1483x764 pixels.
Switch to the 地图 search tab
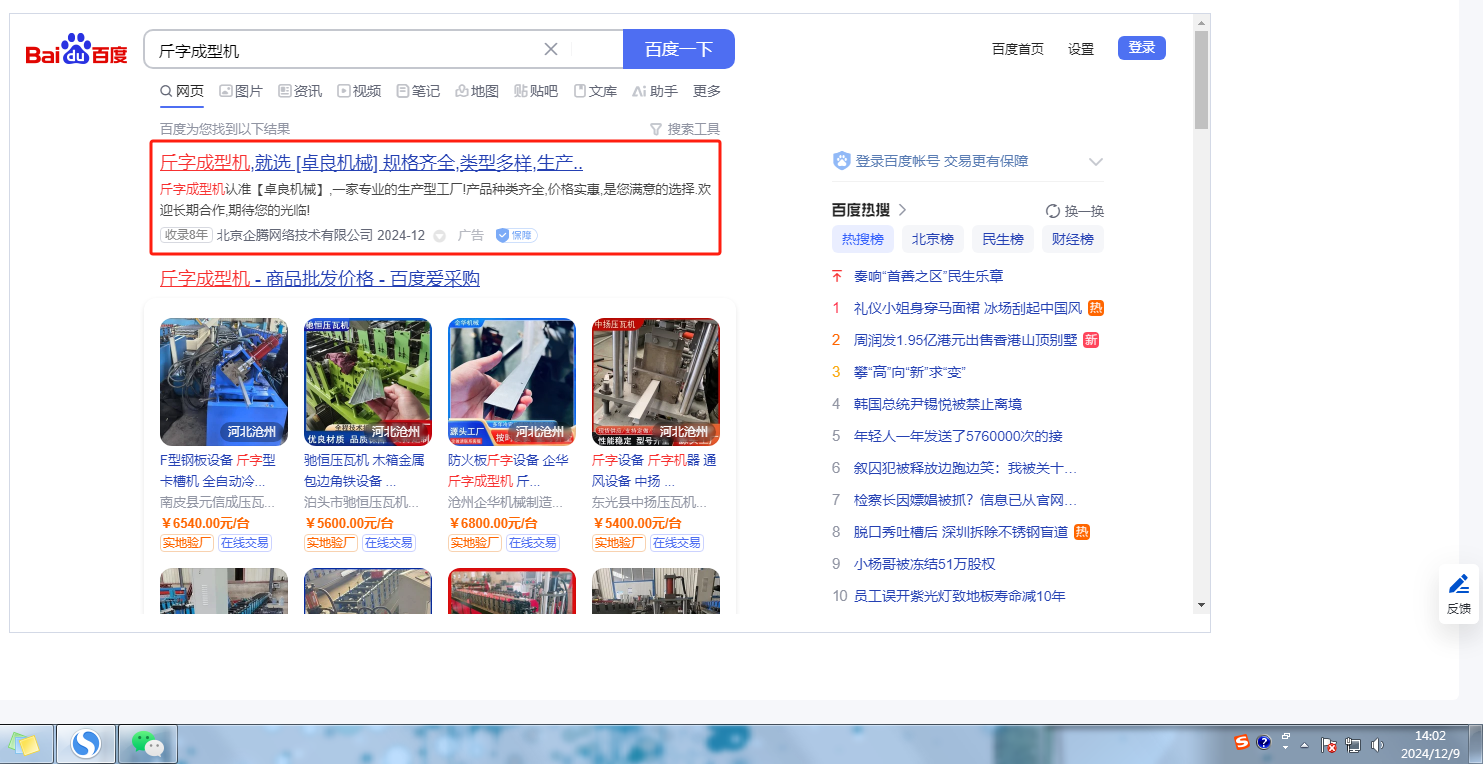pyautogui.click(x=477, y=91)
